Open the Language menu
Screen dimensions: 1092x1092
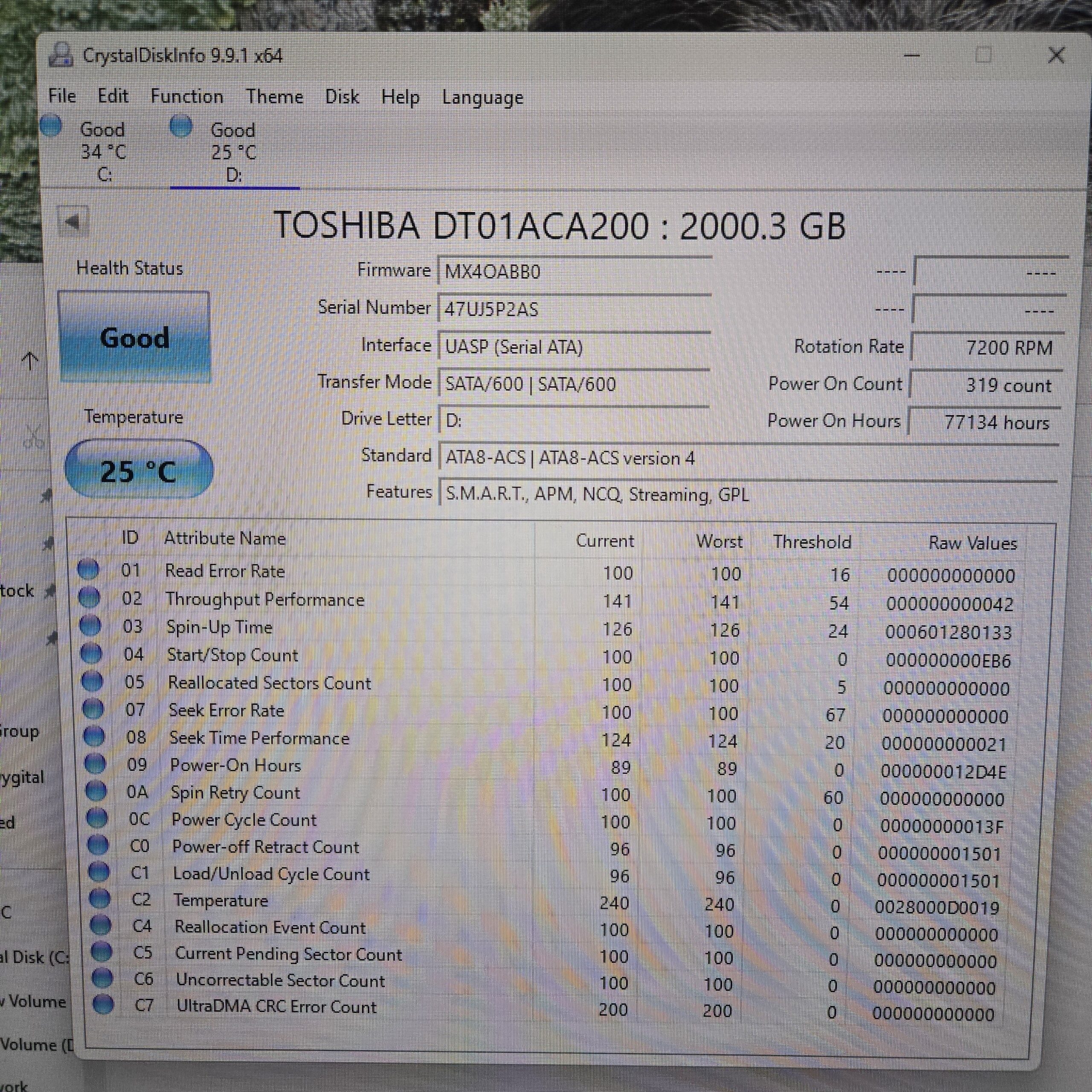pos(483,99)
